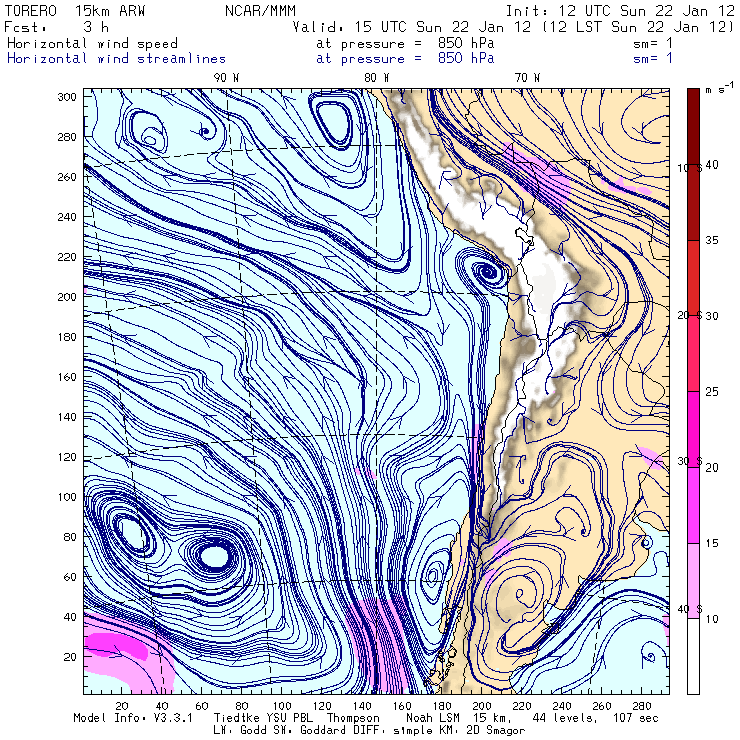Image resolution: width=740 pixels, height=740 pixels.
Task: Select the blue "sm= 1" label
Action: (653, 59)
